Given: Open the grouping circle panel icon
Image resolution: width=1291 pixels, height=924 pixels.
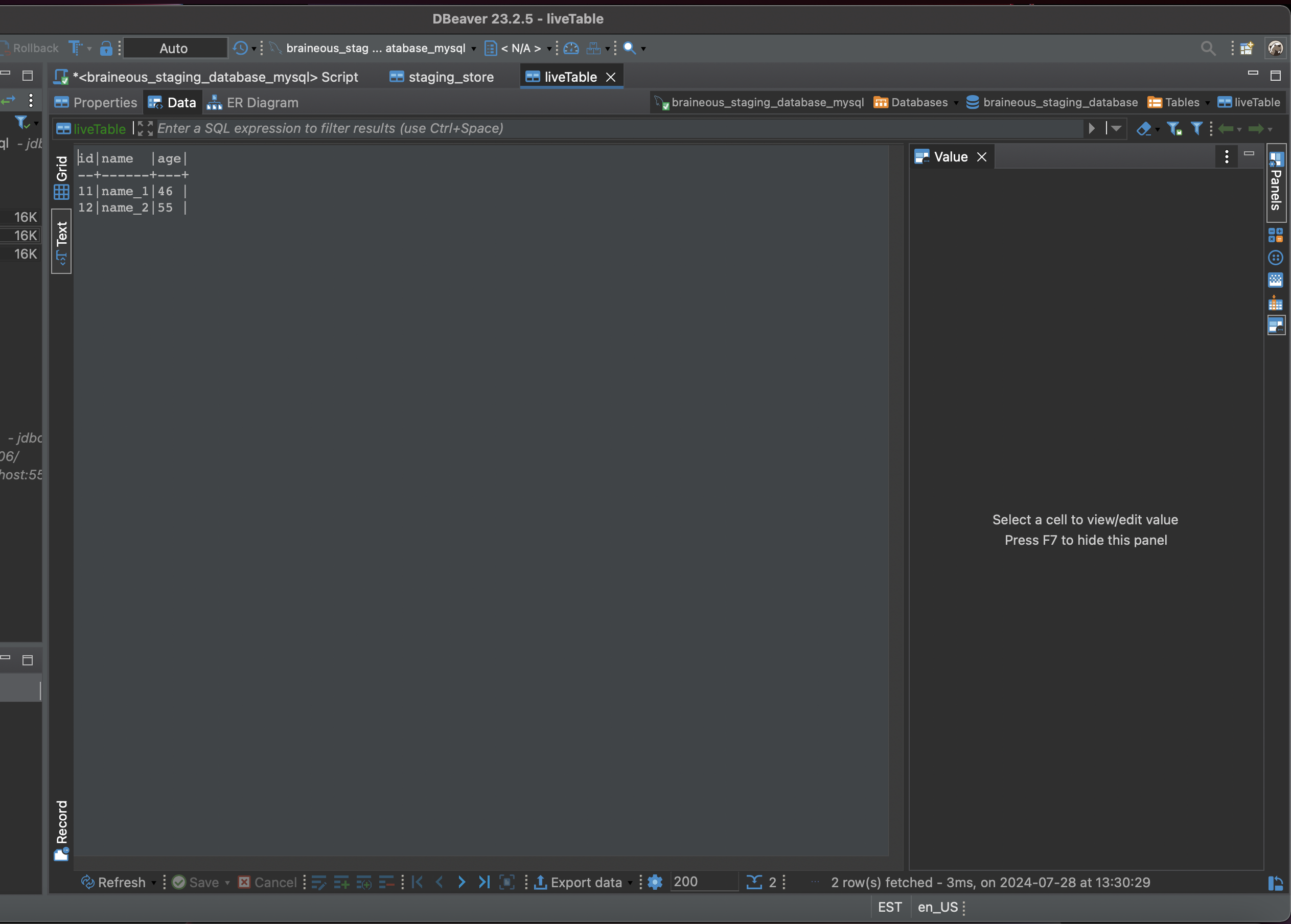Looking at the screenshot, I should pos(1276,258).
